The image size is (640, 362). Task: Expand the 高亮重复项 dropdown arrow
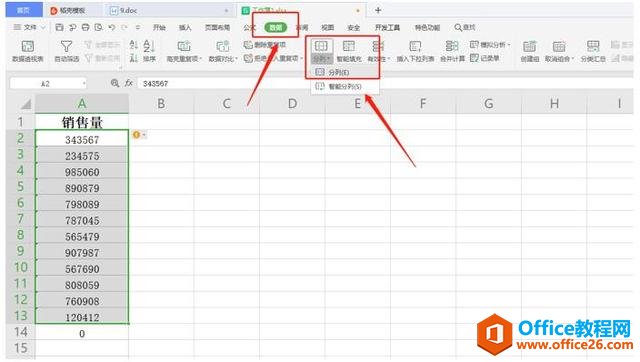(200, 59)
